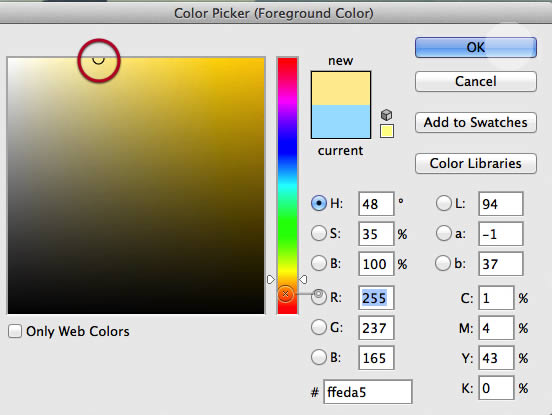552x415 pixels.
Task: Select the Lab b radio button
Action: coord(443,263)
